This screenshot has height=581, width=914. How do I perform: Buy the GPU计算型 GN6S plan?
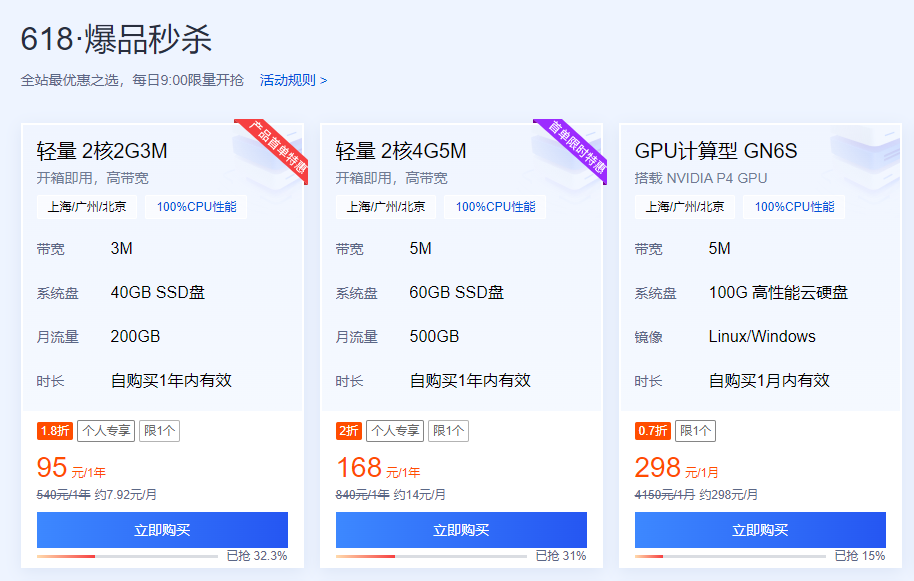point(760,530)
